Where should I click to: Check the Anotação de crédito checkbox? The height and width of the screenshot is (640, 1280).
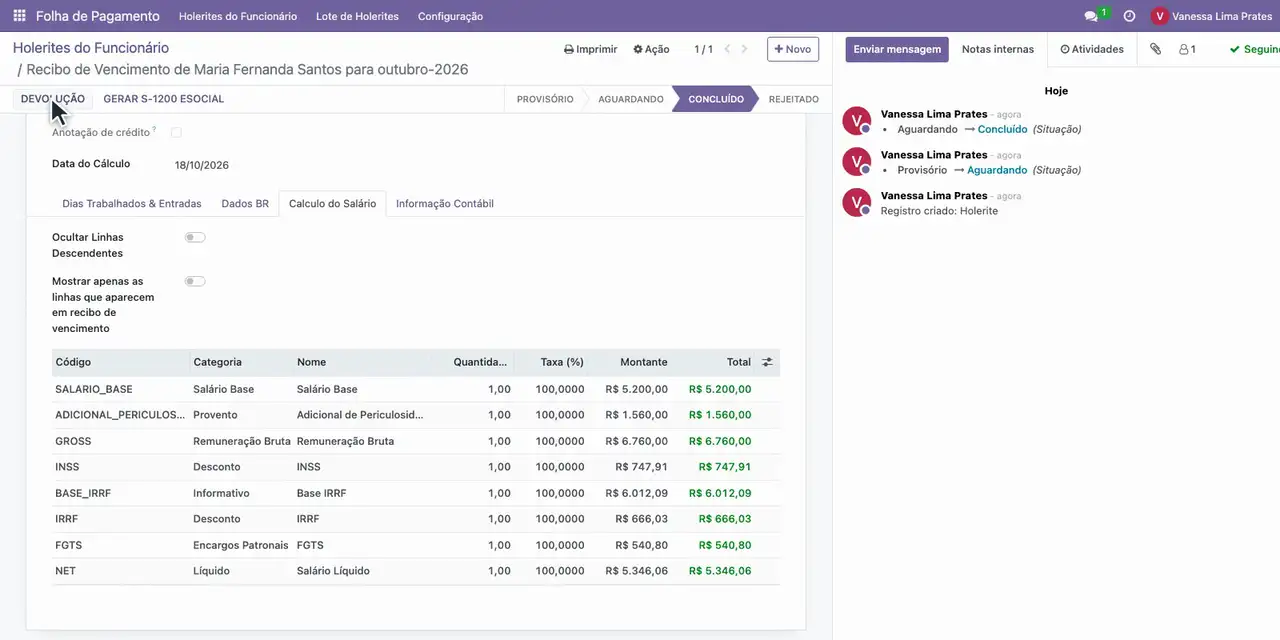coord(176,132)
